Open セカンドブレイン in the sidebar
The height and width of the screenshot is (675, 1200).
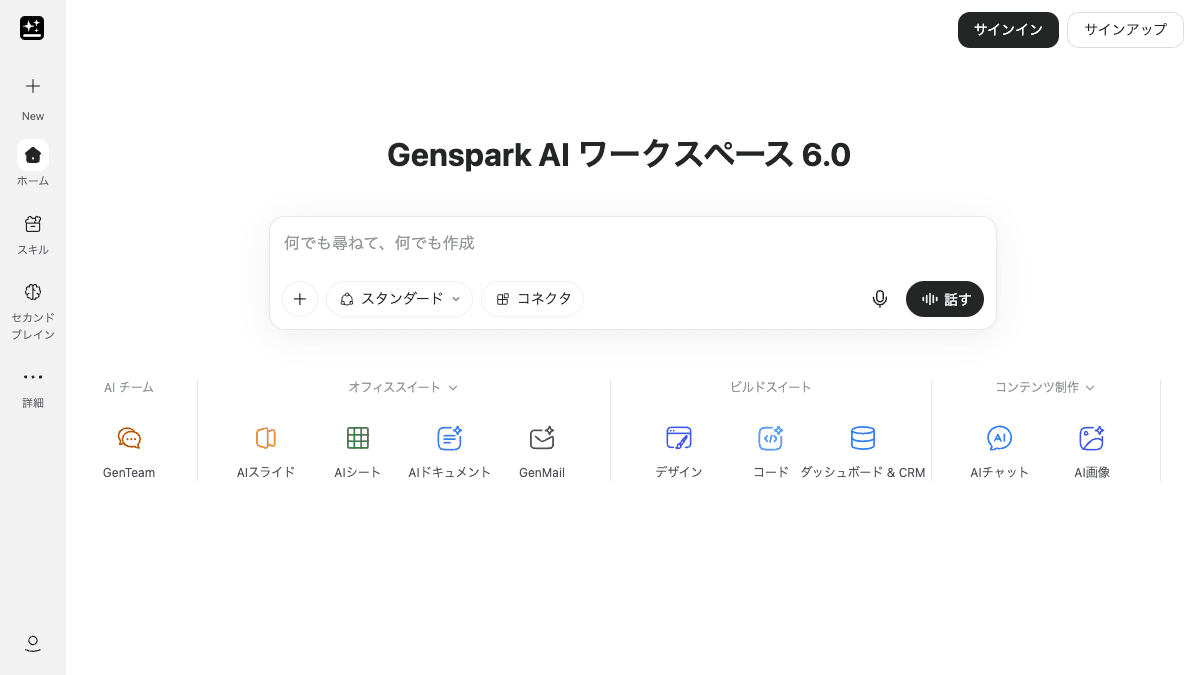(33, 311)
